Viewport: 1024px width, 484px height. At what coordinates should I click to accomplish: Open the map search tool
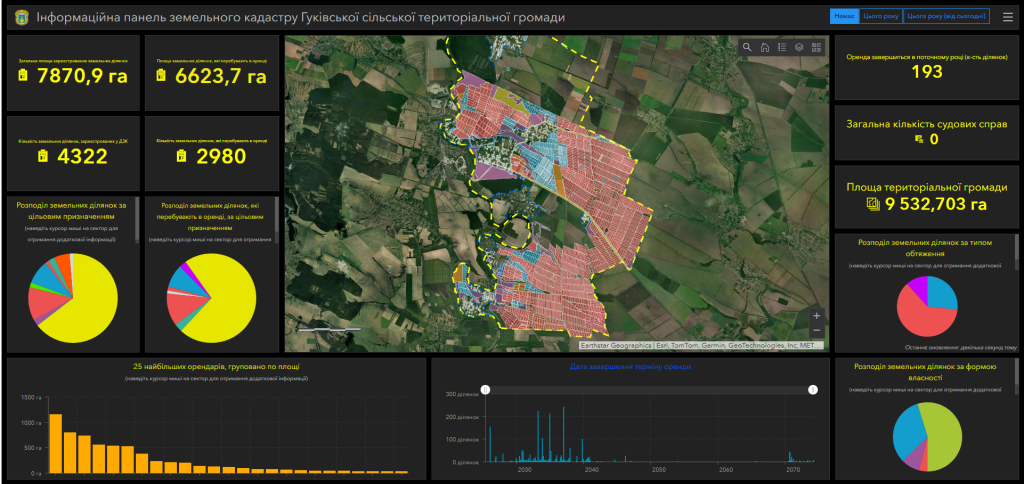click(x=747, y=47)
